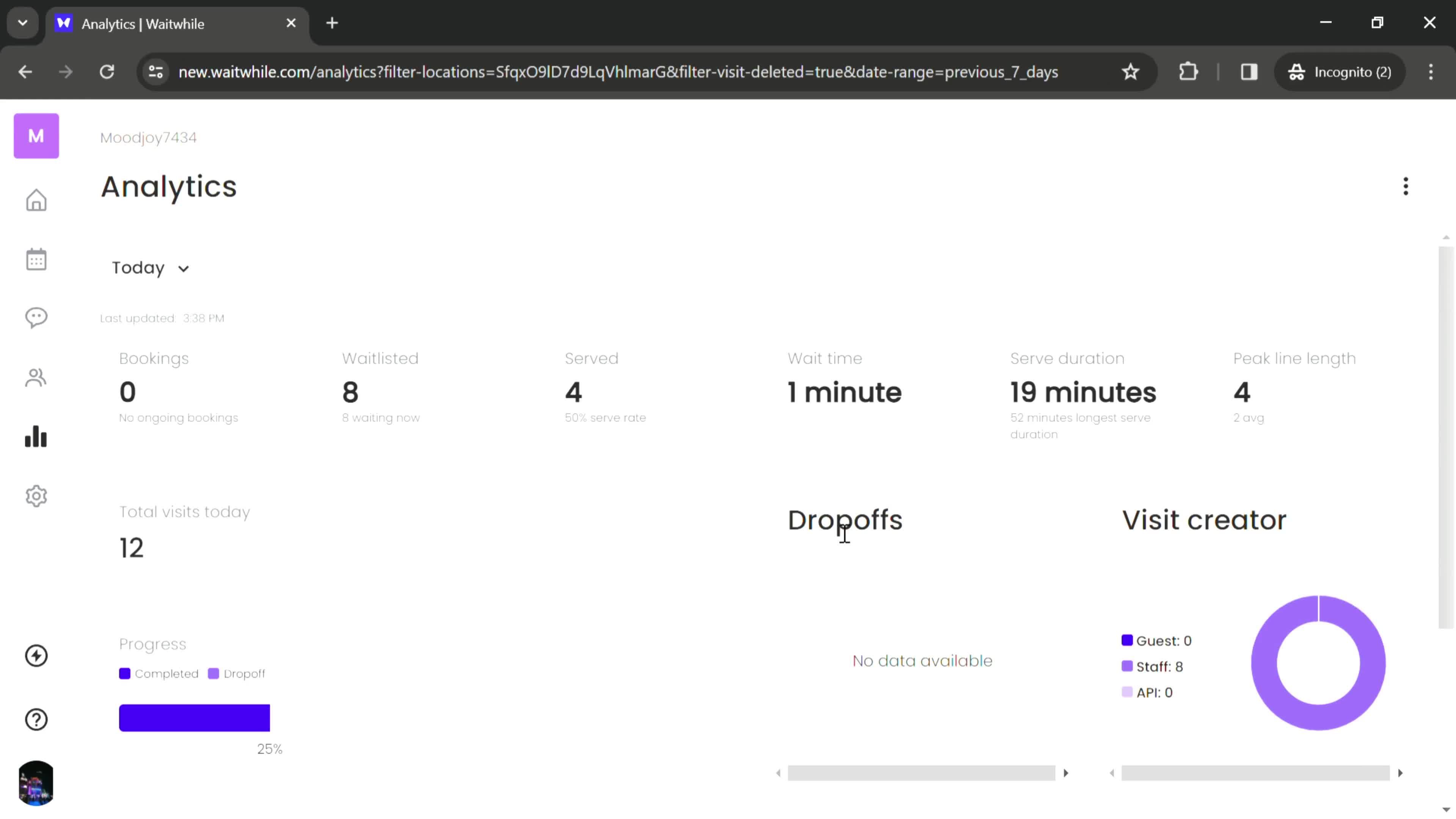Click the Incognito (2) indicator
This screenshot has height=819, width=1456.
[1340, 72]
